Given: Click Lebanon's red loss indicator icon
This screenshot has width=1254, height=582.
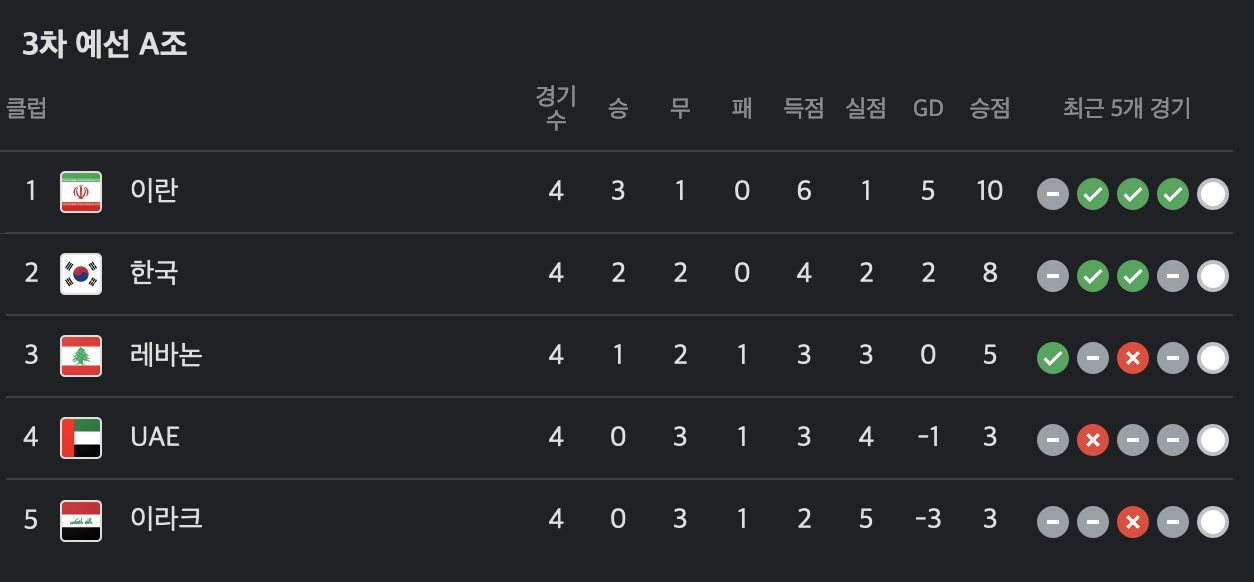Looking at the screenshot, I should click(1133, 357).
